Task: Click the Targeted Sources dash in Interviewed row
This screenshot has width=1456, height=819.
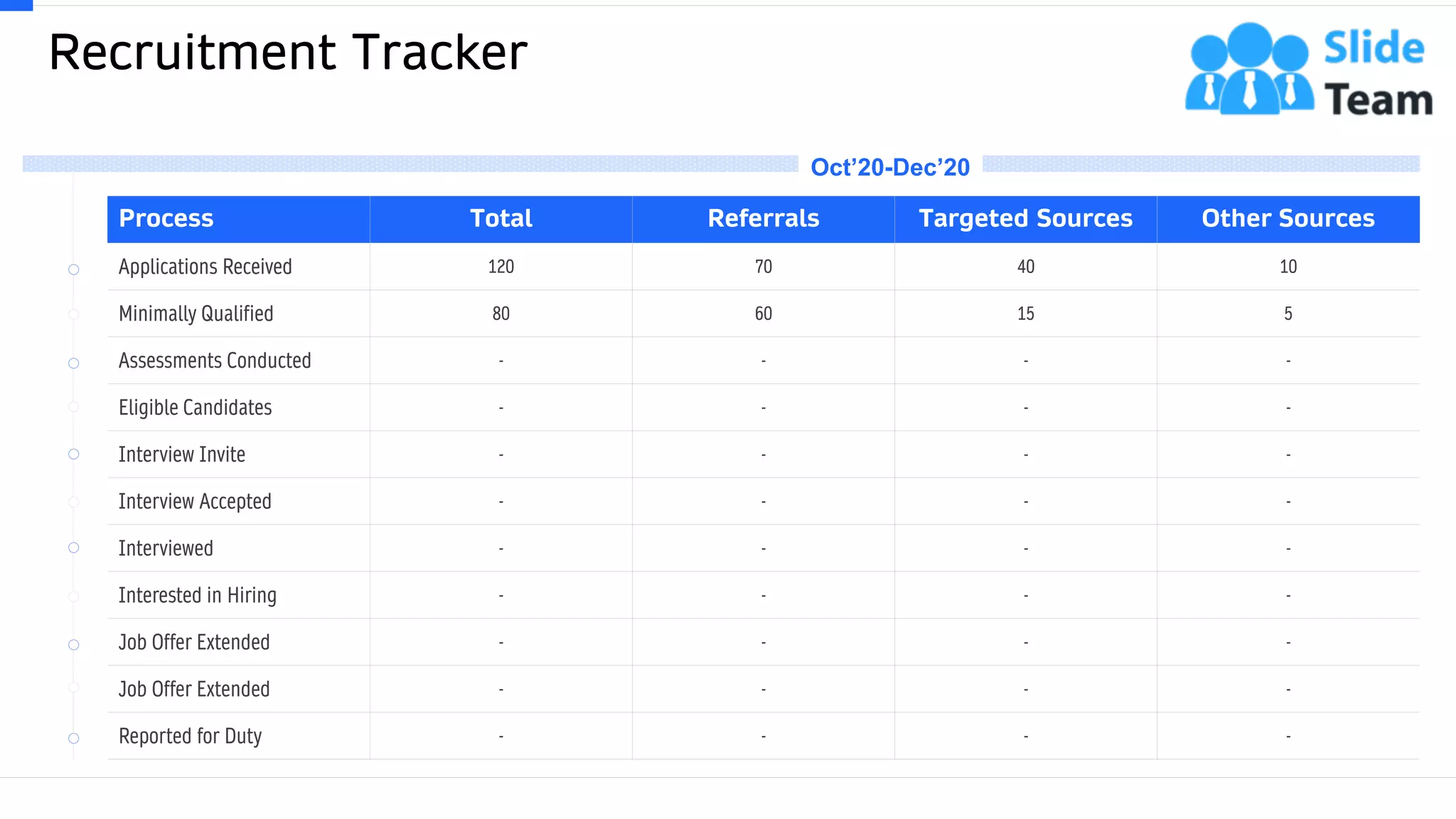Action: tap(1026, 549)
